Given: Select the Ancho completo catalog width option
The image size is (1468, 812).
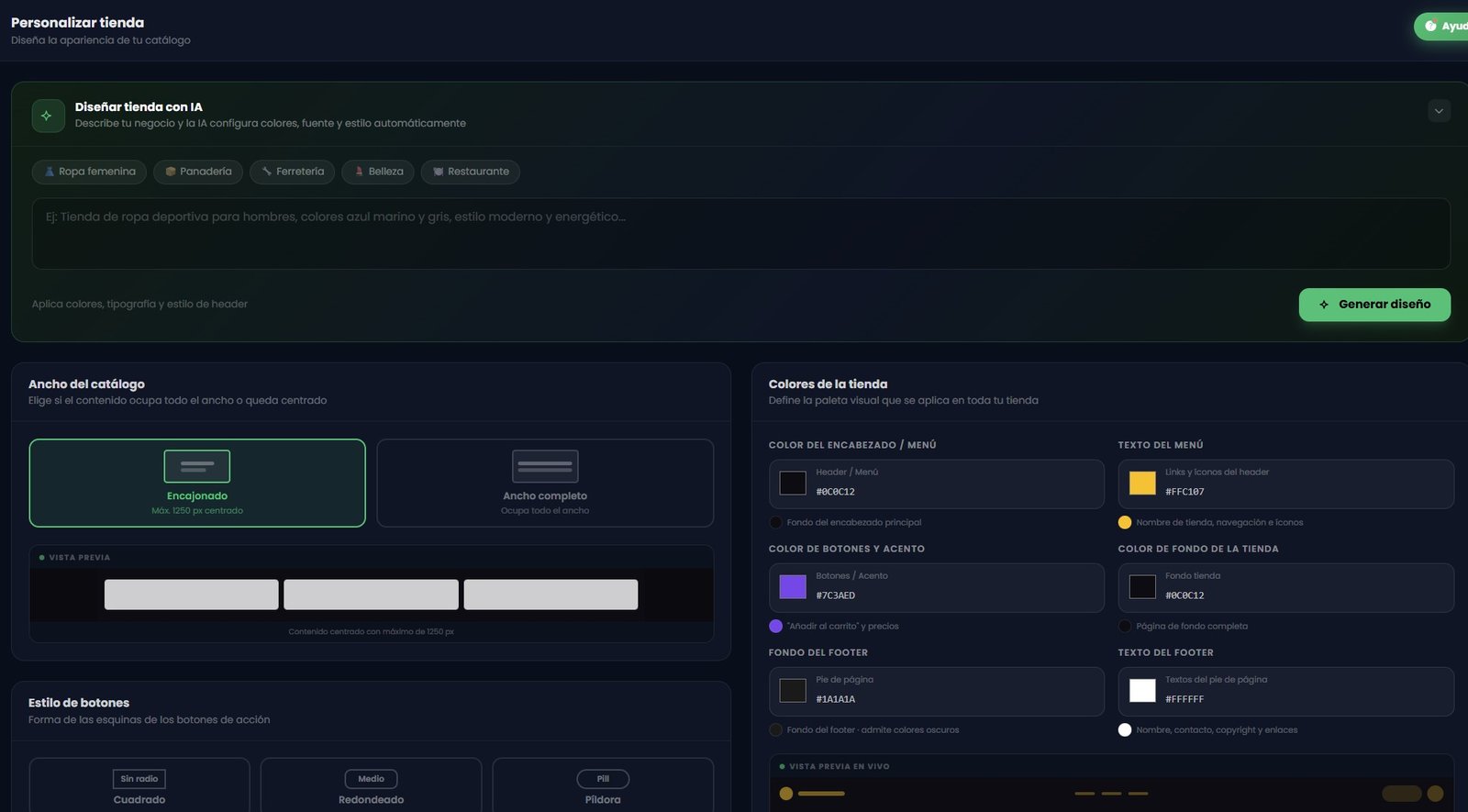Looking at the screenshot, I should tap(545, 483).
